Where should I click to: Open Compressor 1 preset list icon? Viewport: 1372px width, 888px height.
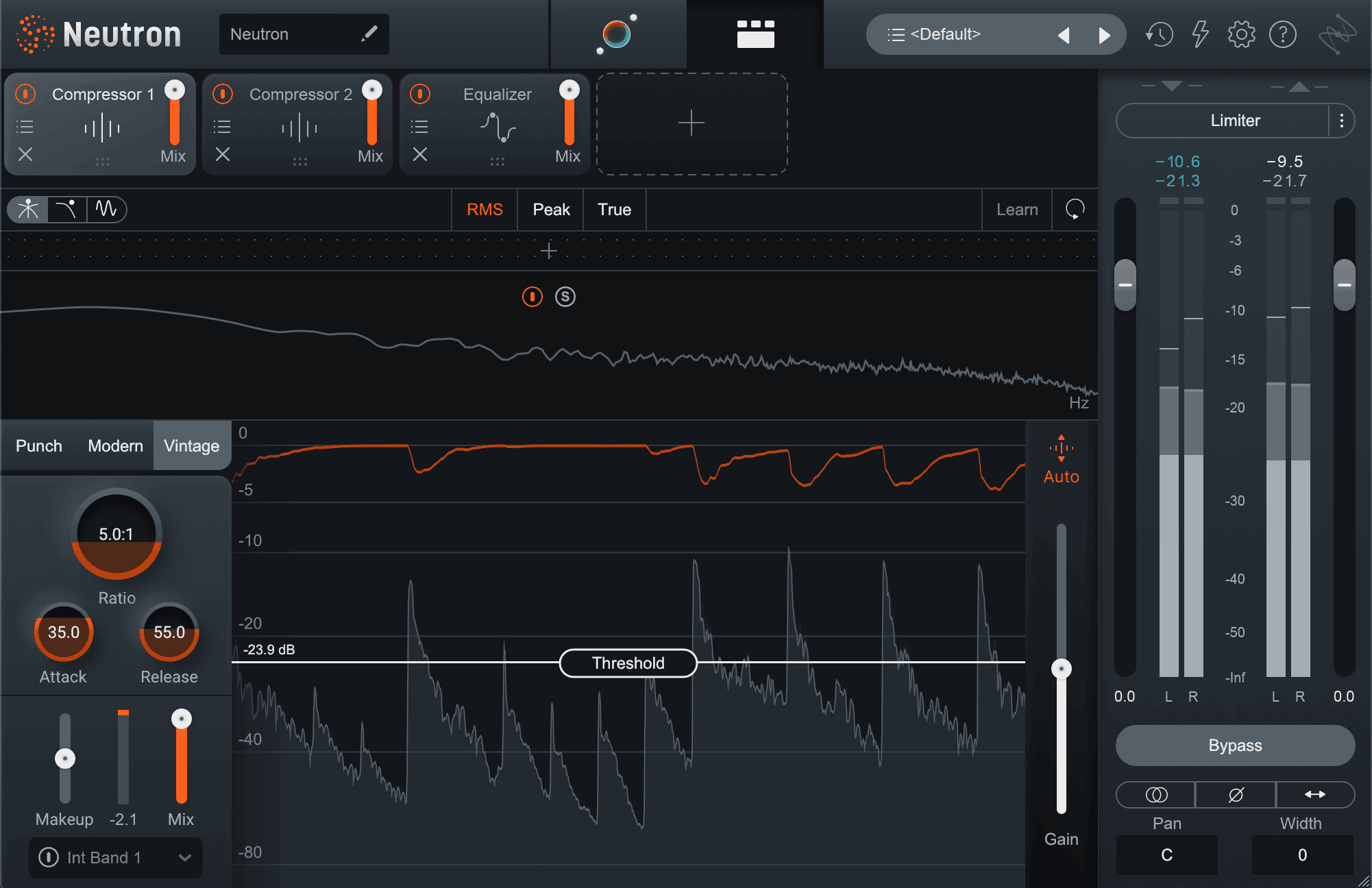coord(25,127)
